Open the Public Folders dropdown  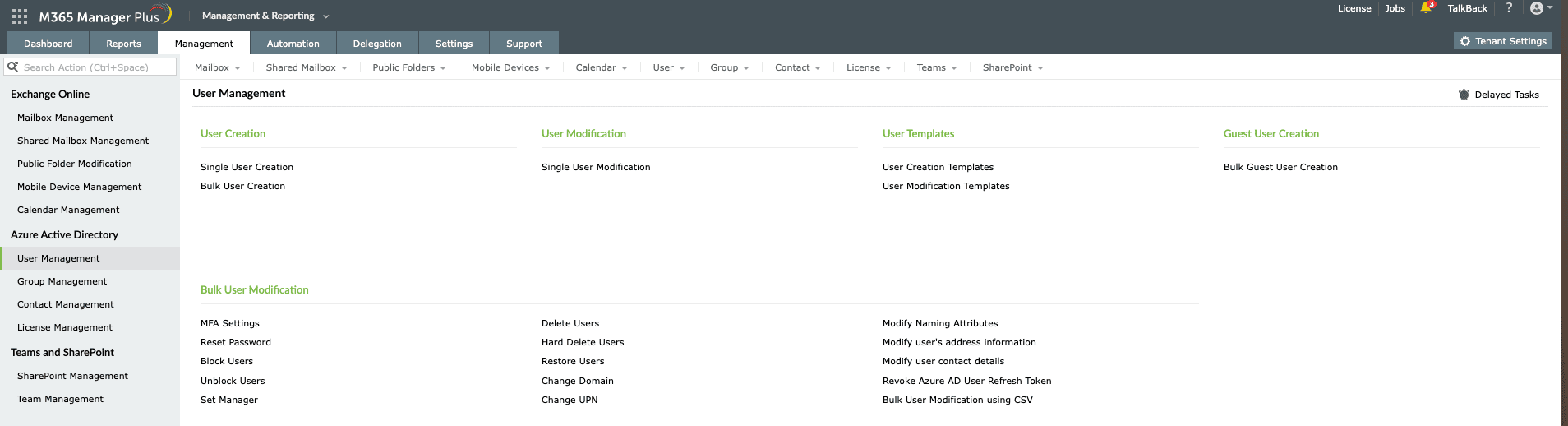409,67
